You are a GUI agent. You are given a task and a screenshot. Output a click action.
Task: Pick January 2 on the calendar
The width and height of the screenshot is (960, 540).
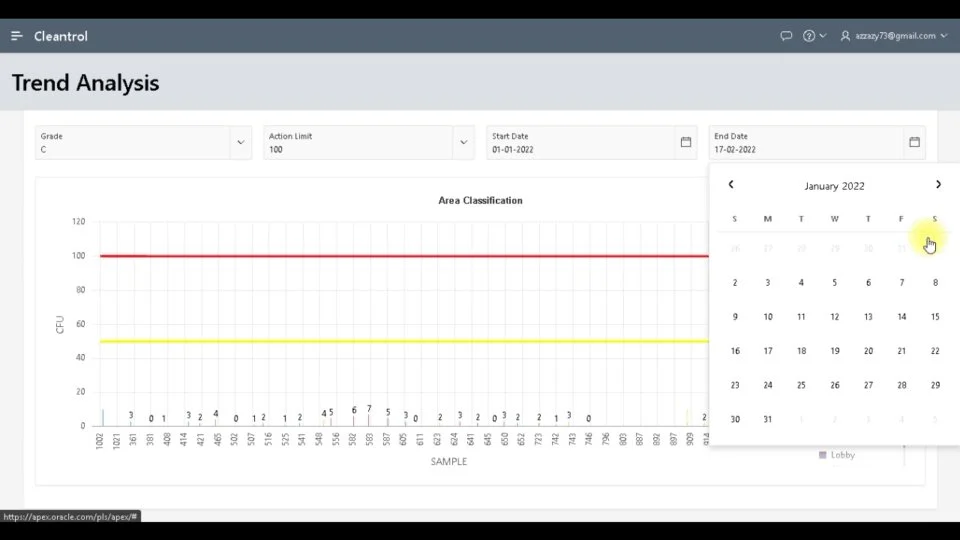(x=735, y=283)
